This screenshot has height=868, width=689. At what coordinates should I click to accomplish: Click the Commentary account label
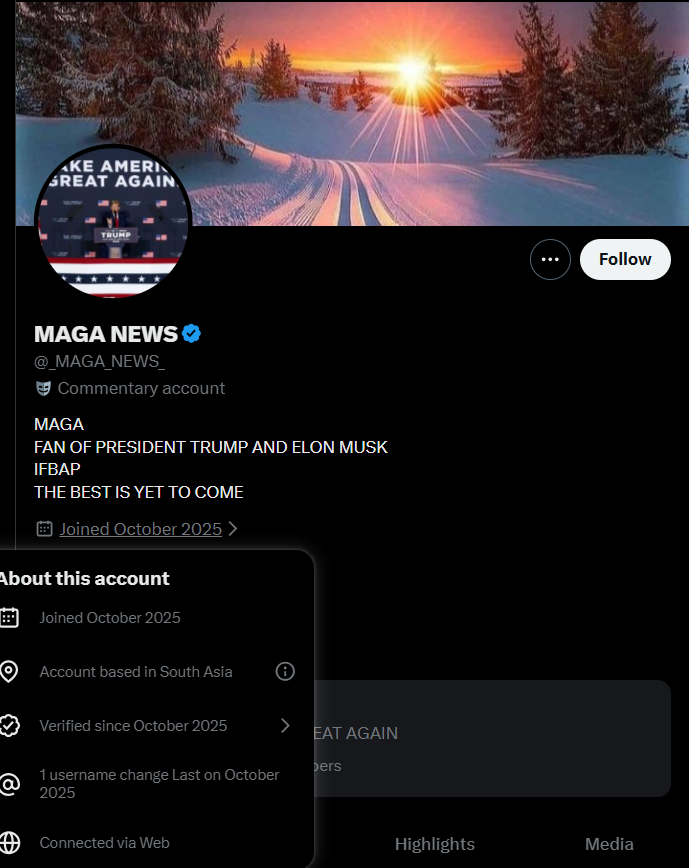(x=141, y=389)
